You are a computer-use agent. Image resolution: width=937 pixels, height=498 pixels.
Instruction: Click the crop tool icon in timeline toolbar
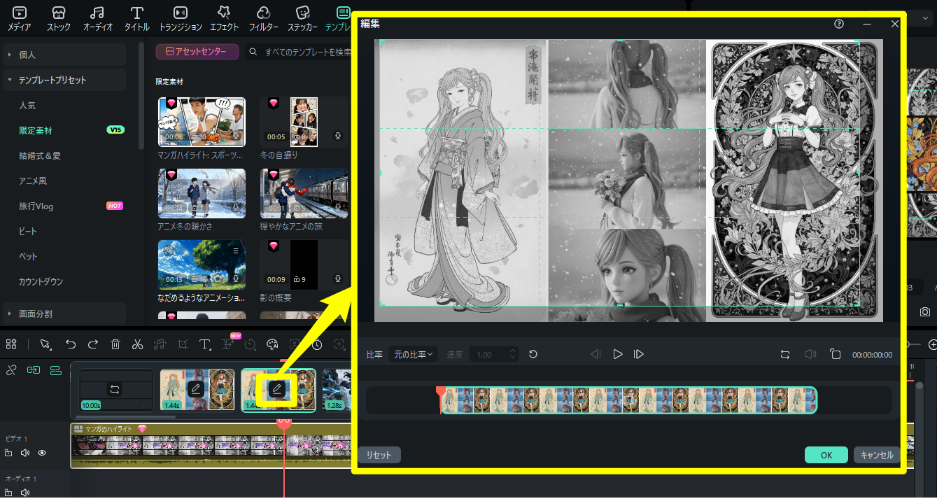tap(183, 344)
